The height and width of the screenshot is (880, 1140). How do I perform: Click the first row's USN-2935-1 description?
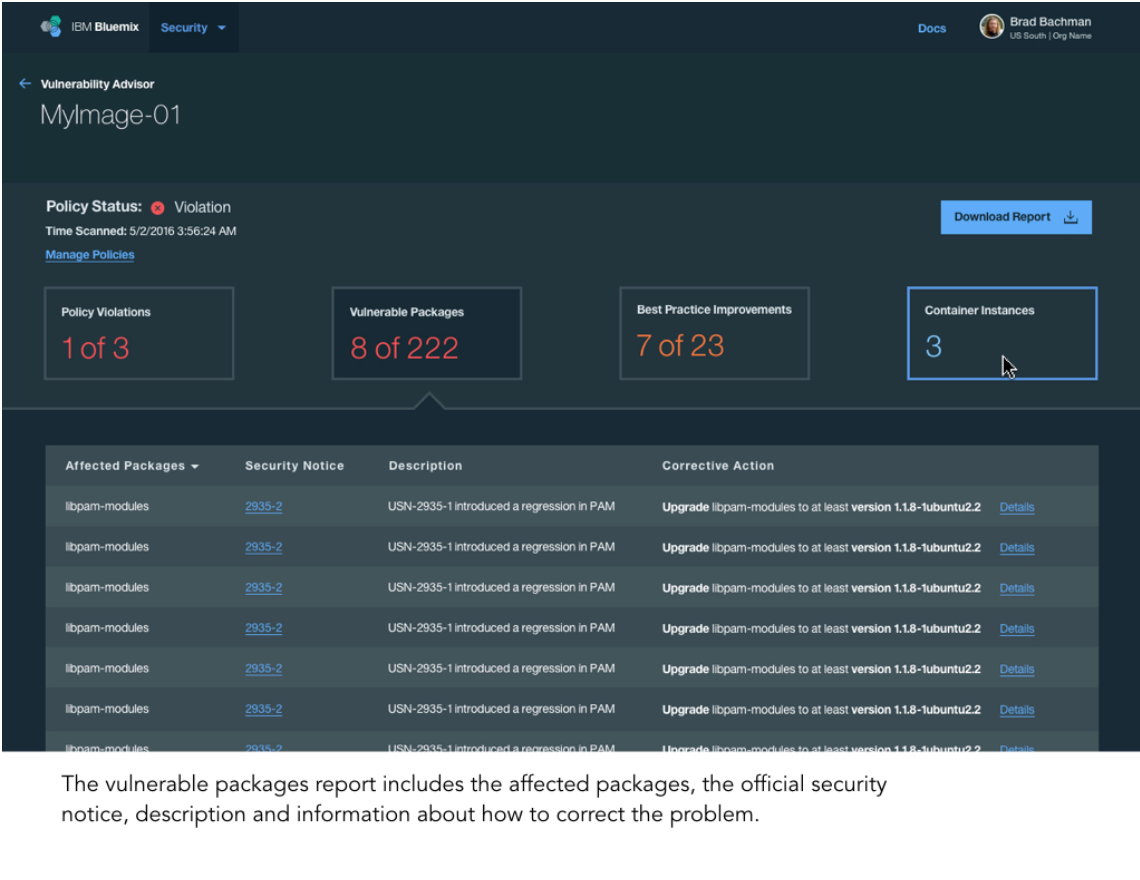pos(501,506)
